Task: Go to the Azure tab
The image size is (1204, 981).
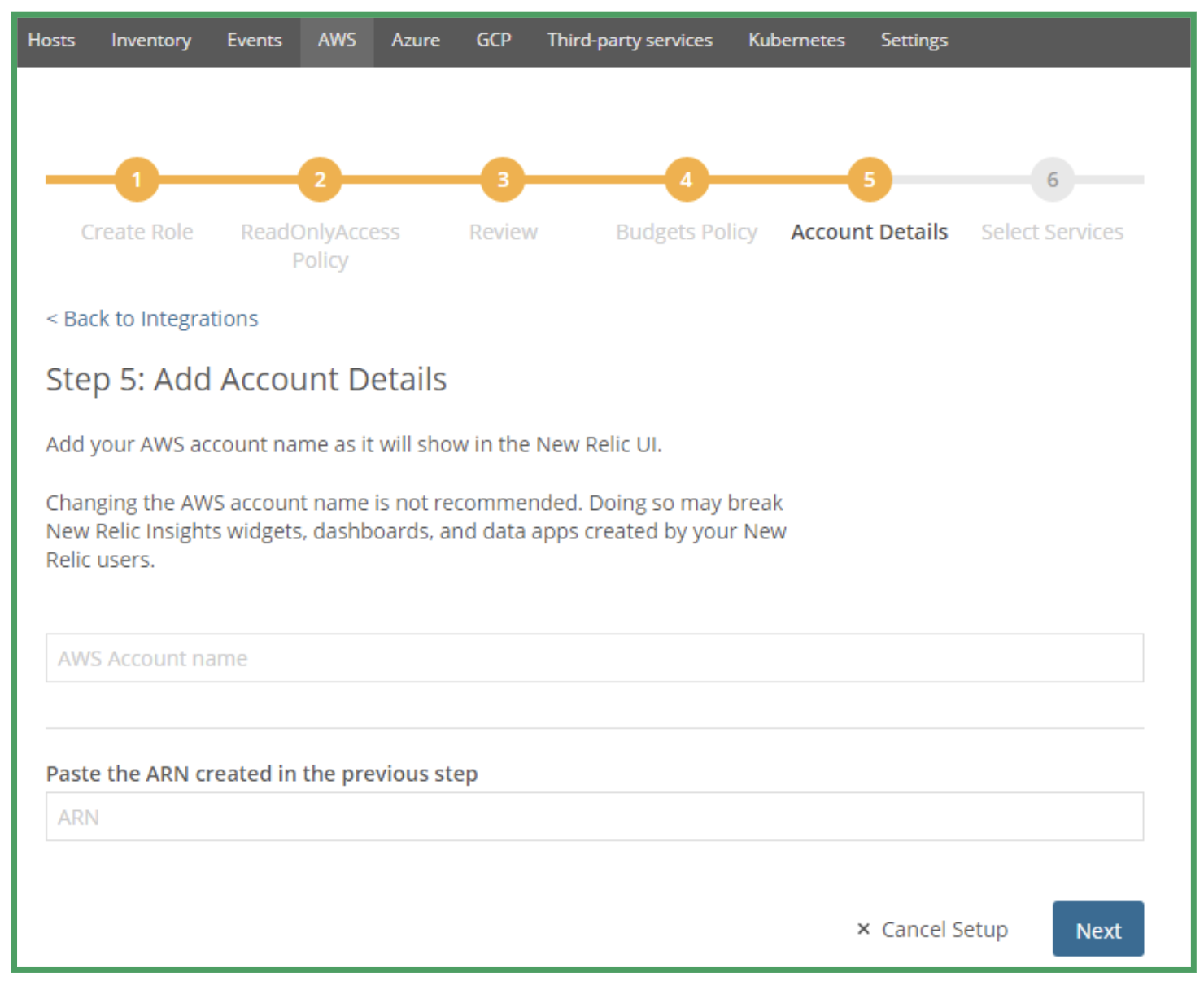Action: point(416,40)
